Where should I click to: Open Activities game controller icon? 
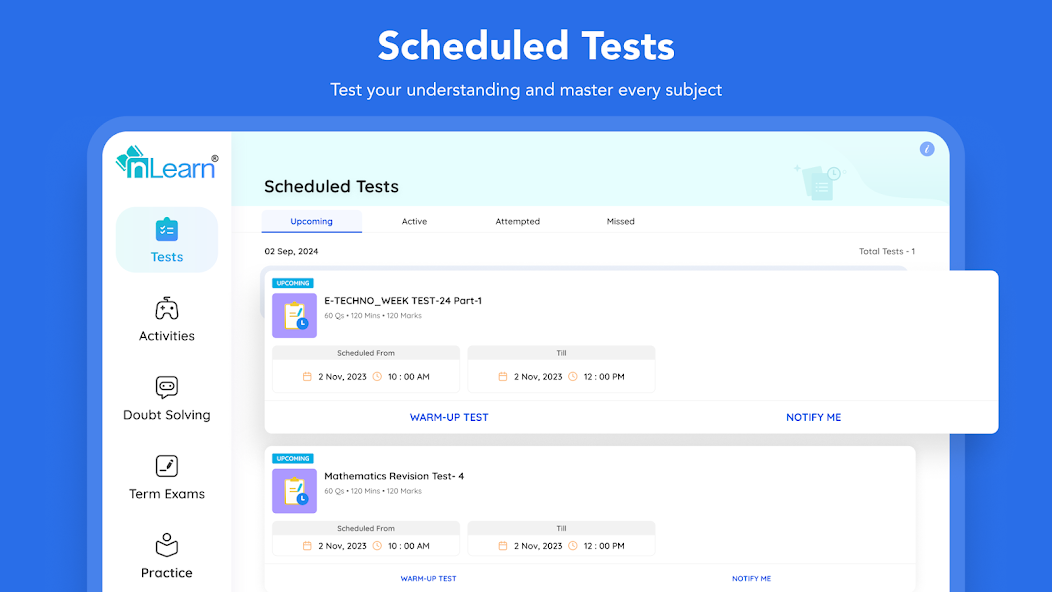click(x=167, y=308)
